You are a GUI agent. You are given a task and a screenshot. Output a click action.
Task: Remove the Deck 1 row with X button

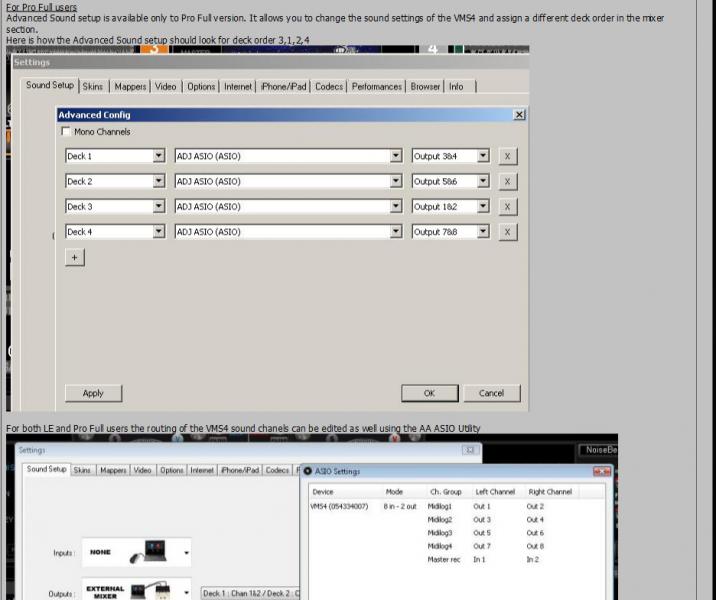click(x=507, y=156)
